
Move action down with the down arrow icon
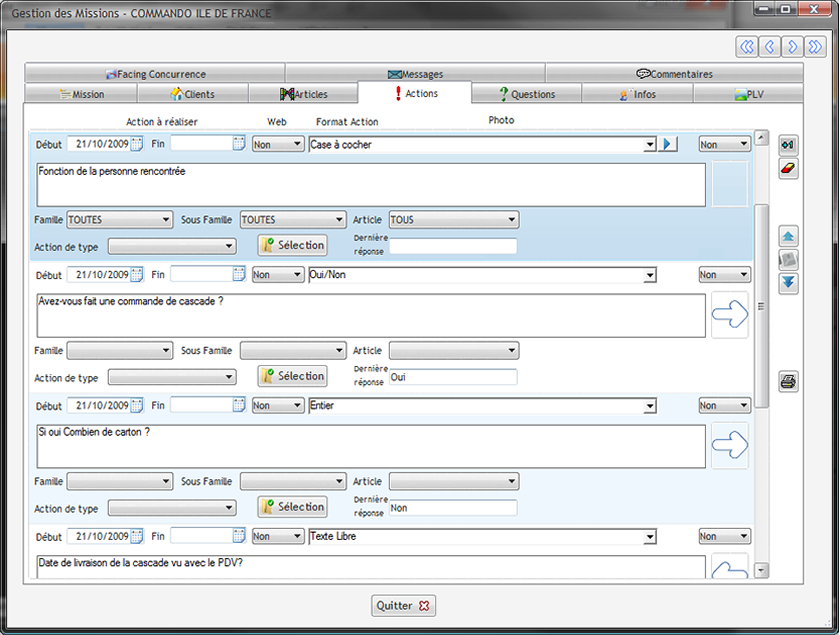789,283
